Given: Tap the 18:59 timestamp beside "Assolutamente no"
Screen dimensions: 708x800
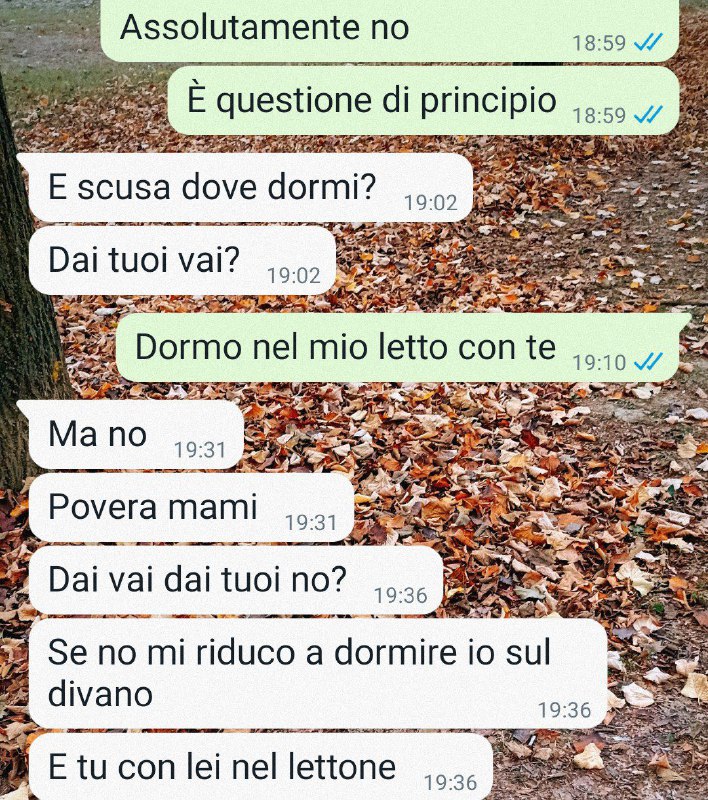Looking at the screenshot, I should [x=599, y=42].
